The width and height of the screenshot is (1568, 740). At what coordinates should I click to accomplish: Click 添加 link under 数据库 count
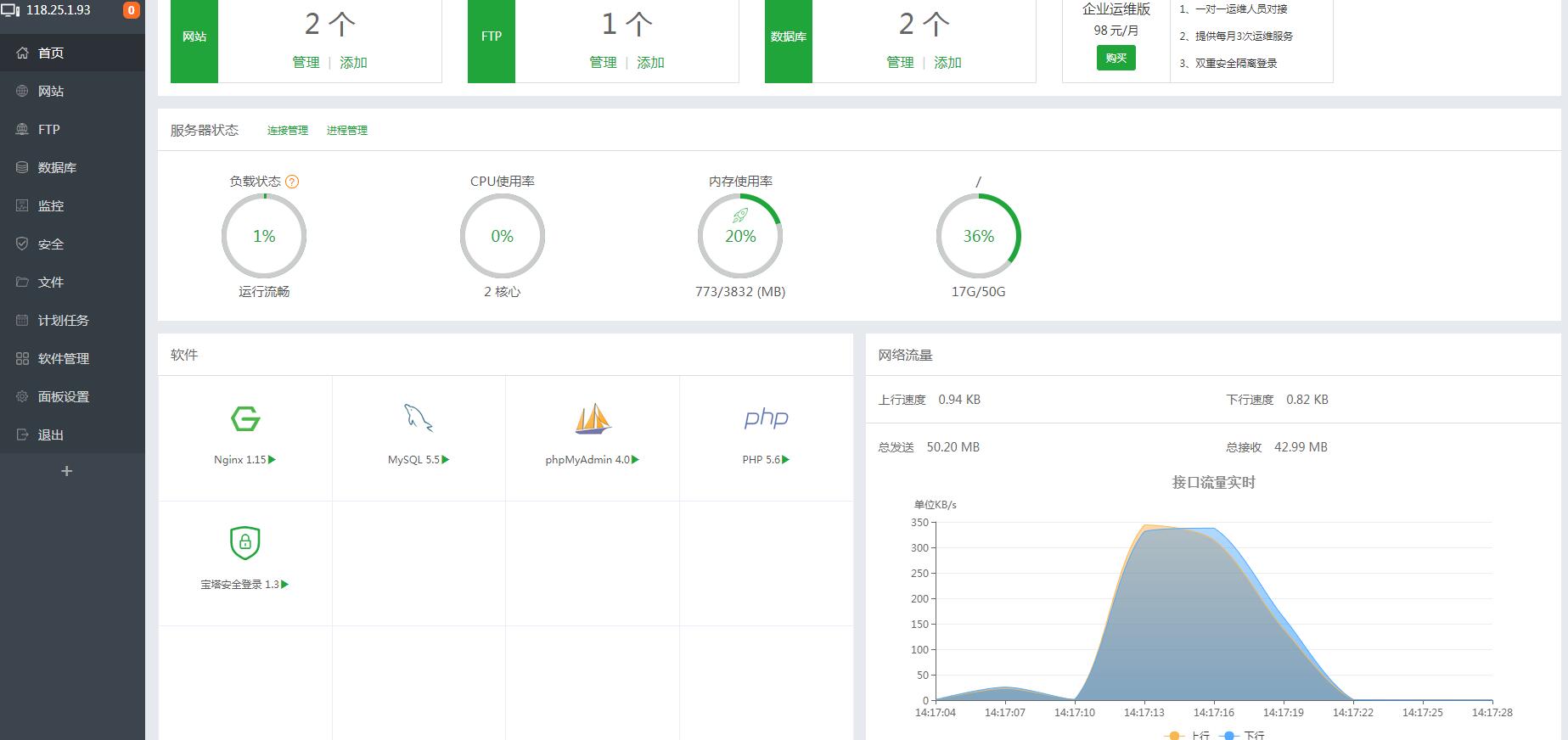coord(947,63)
